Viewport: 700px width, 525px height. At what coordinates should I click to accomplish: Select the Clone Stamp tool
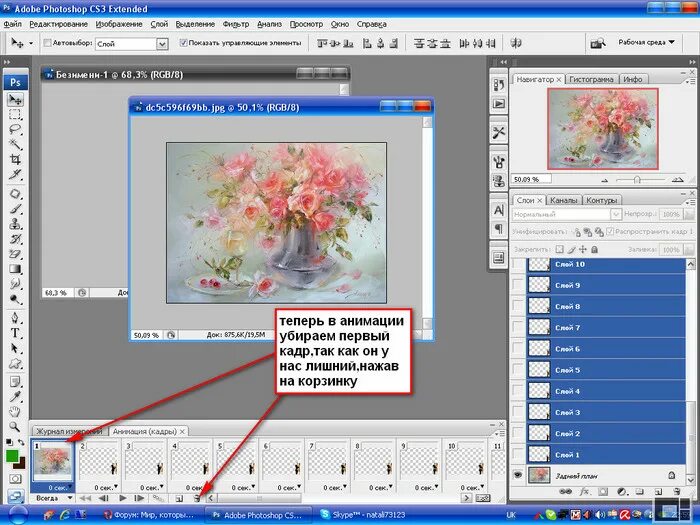point(16,224)
